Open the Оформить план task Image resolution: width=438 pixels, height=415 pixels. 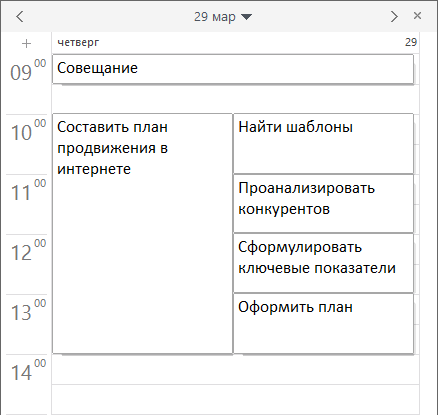click(x=323, y=323)
